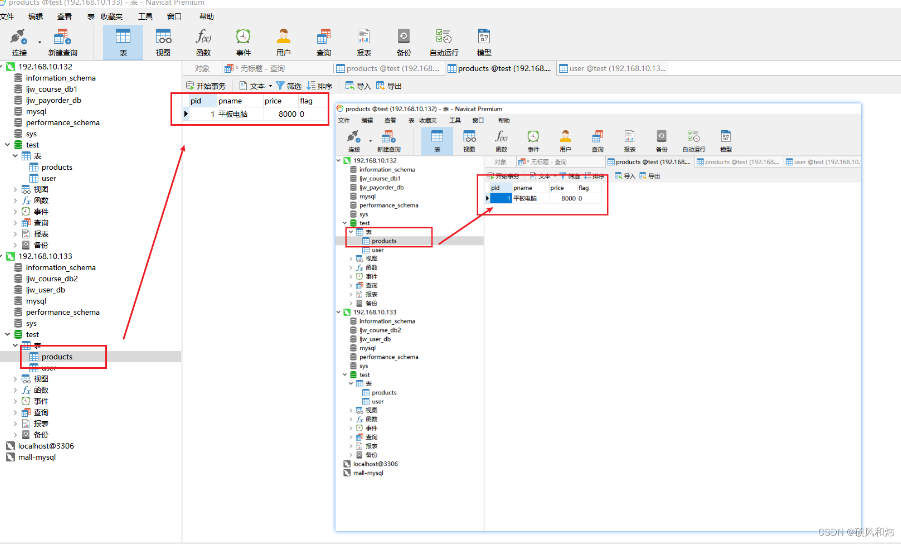Viewport: 901px width, 544px height.
Task: Click 开始事务 in outer window table toolbar
Action: (x=206, y=86)
